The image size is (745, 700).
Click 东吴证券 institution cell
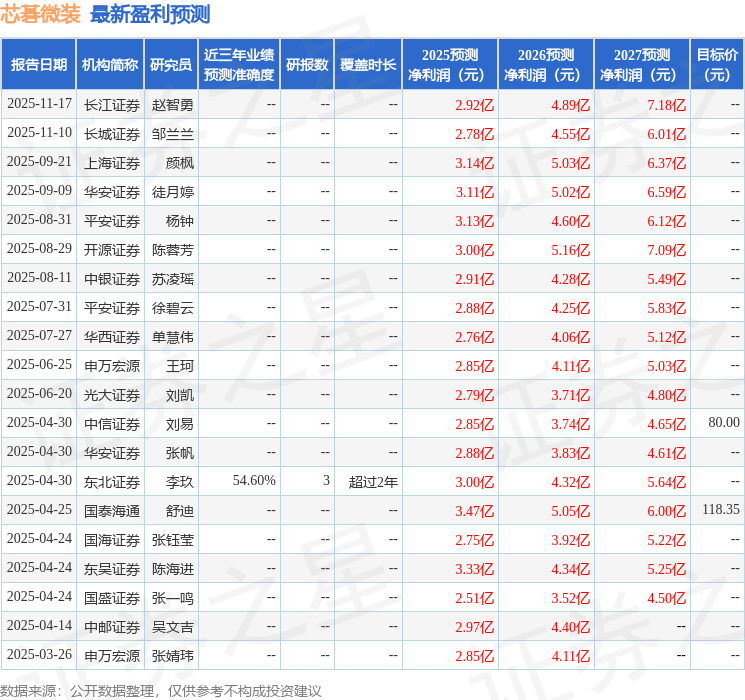point(112,569)
